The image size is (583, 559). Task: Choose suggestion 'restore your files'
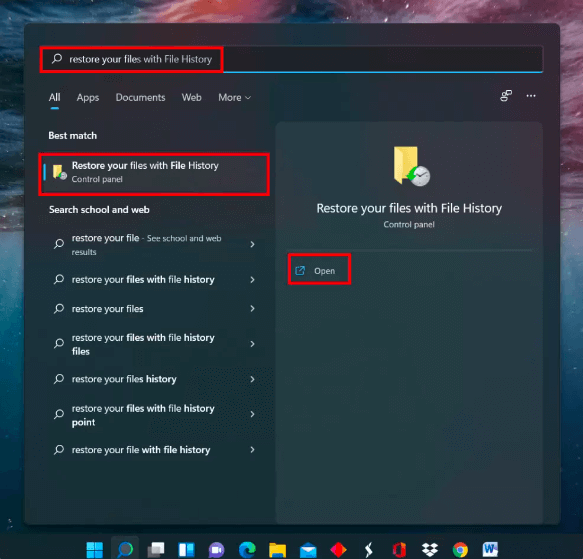[107, 309]
